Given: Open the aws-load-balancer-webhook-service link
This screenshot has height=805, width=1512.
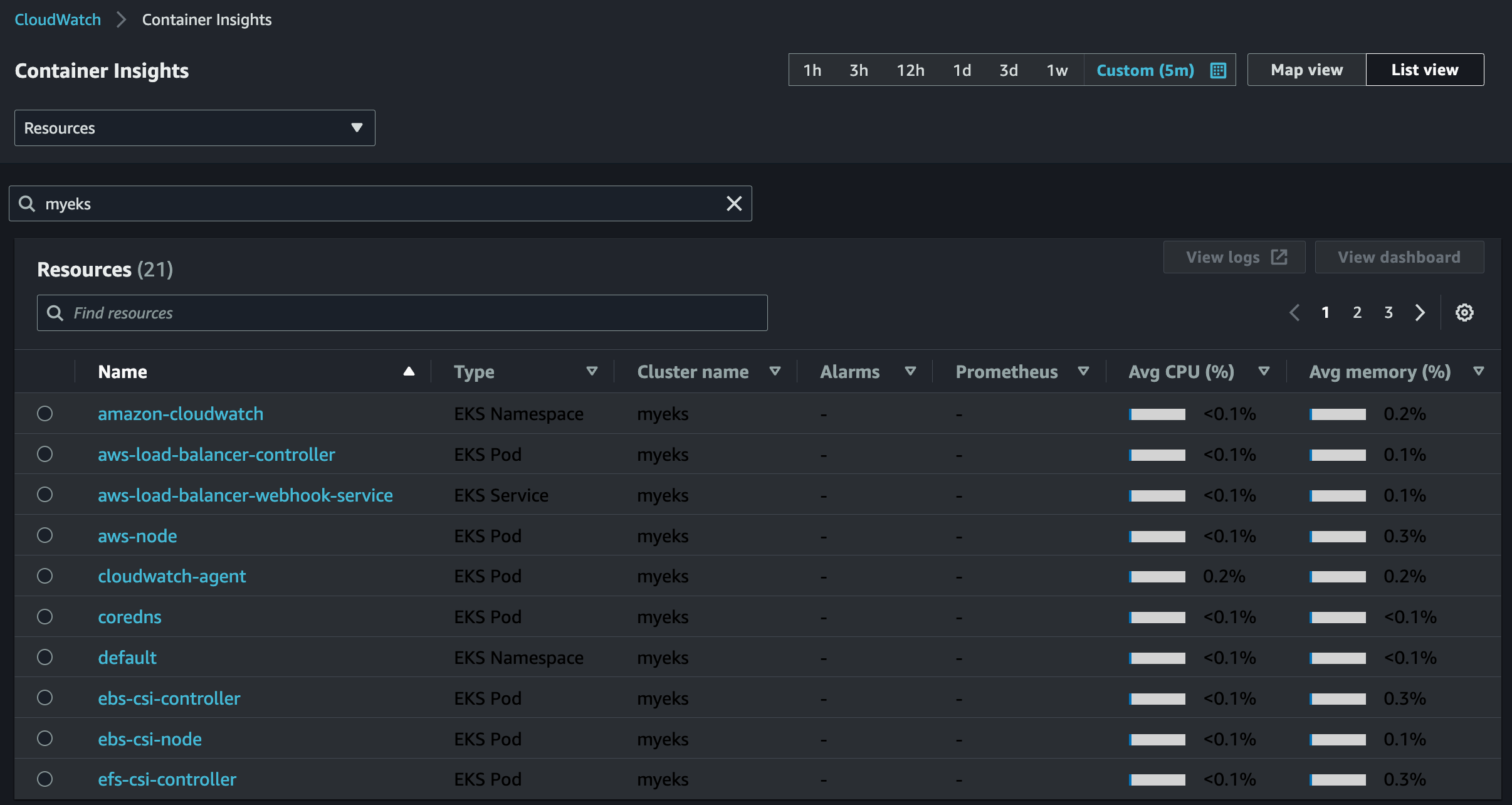Looking at the screenshot, I should click(x=245, y=495).
